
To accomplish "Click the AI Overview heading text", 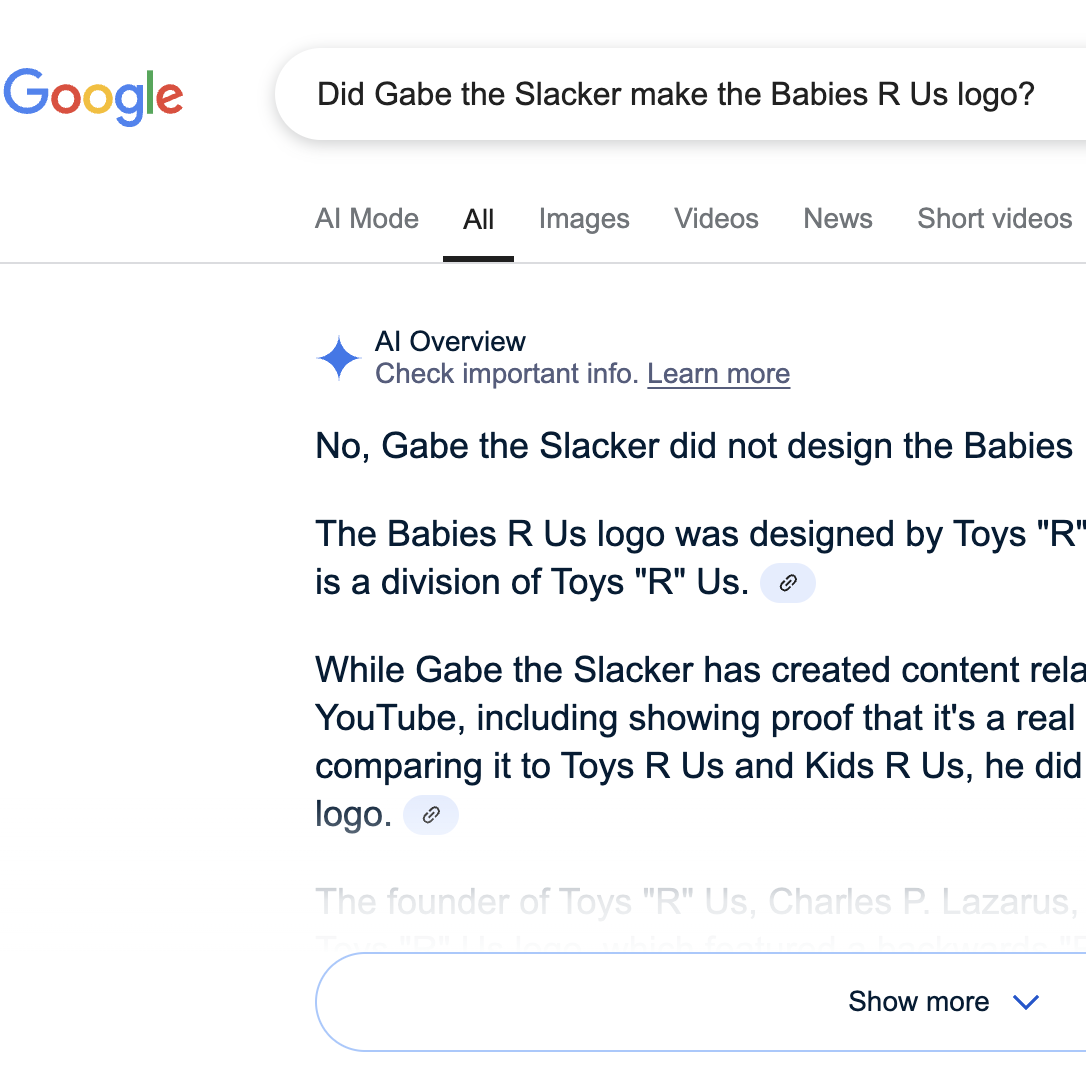I will 450,341.
